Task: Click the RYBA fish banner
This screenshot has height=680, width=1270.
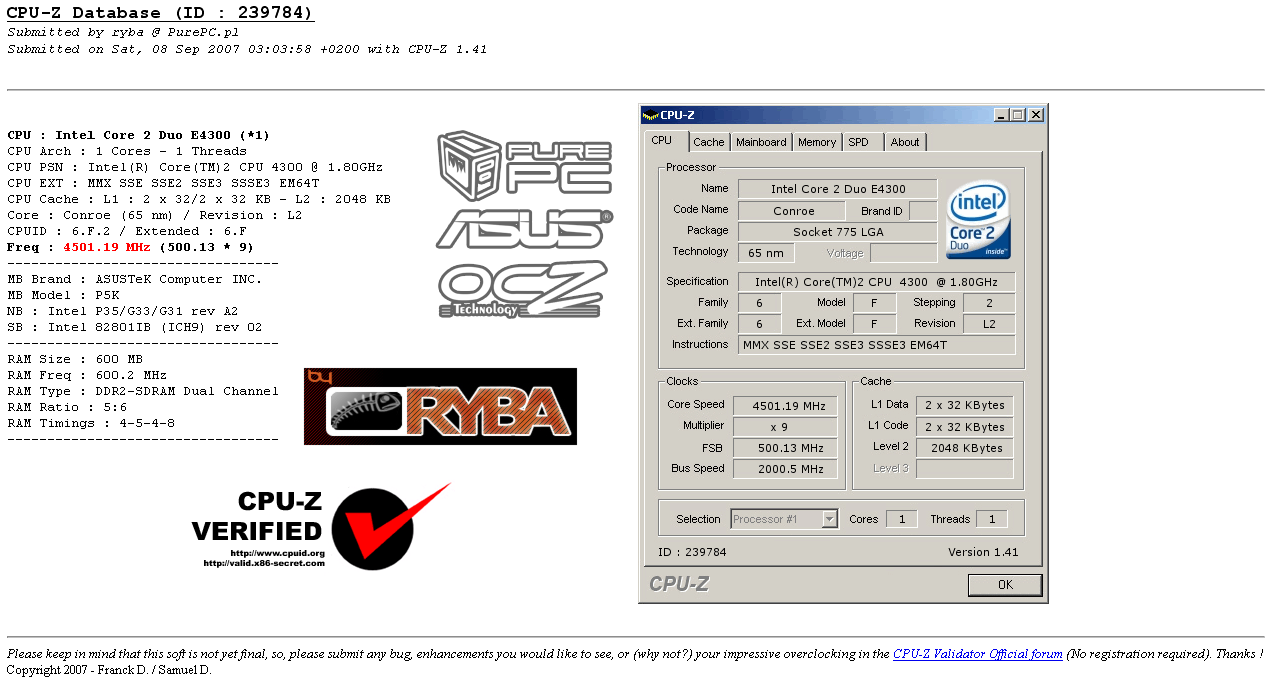Action: coord(440,406)
